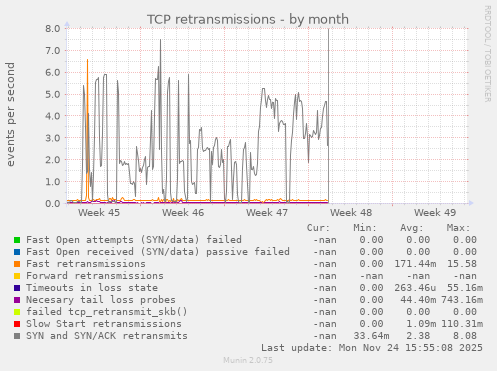Click Fast retransmissions average 171.44m
The height and width of the screenshot is (371, 497).
pyautogui.click(x=415, y=264)
